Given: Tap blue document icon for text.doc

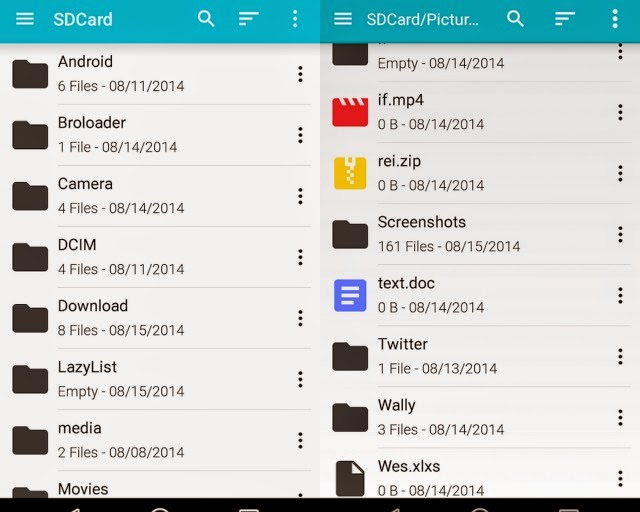Looking at the screenshot, I should coord(350,296).
